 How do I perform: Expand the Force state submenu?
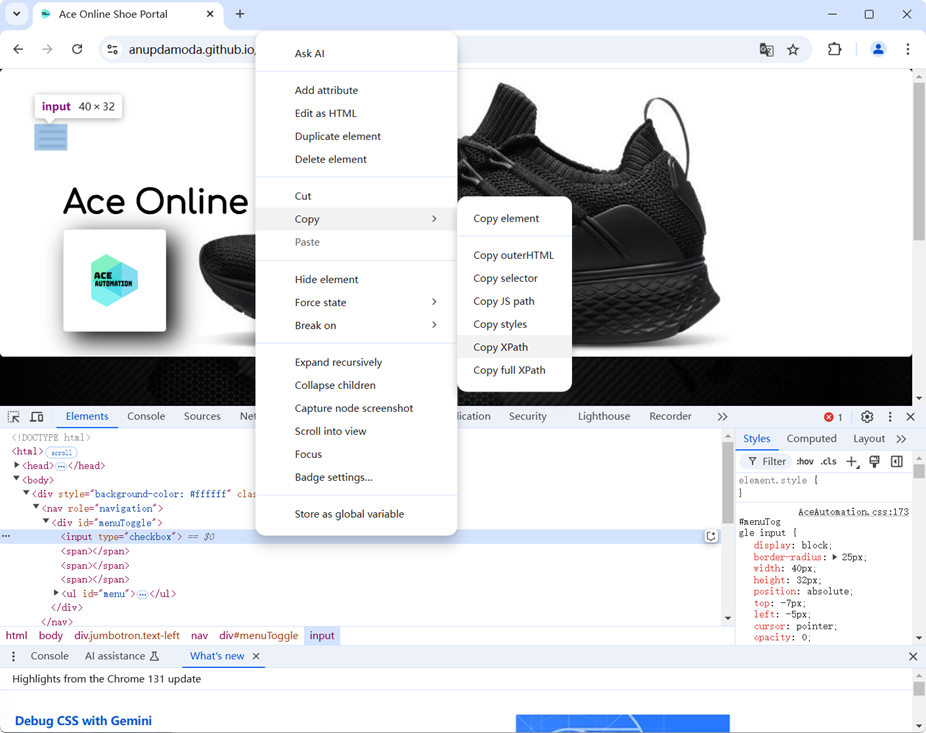point(356,302)
